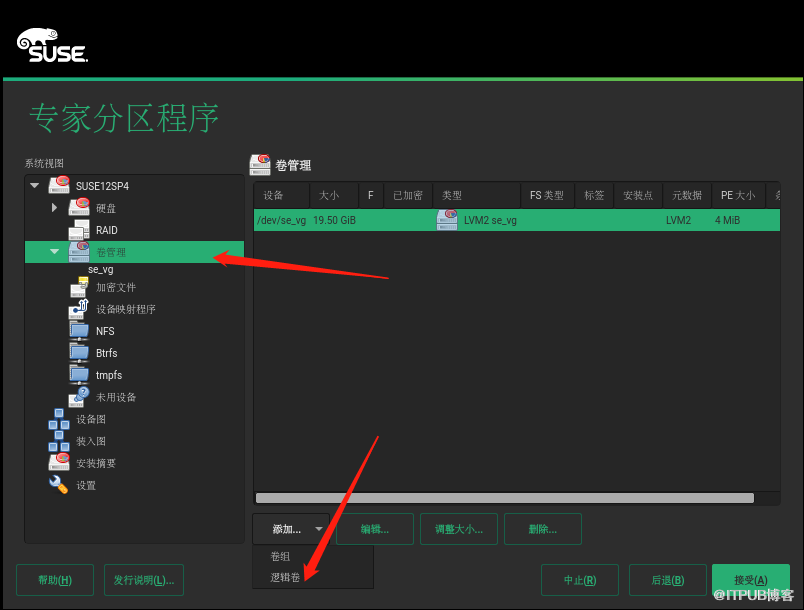The width and height of the screenshot is (804, 610).
Task: Open the 添加 dropdown arrow
Action: tap(319, 528)
